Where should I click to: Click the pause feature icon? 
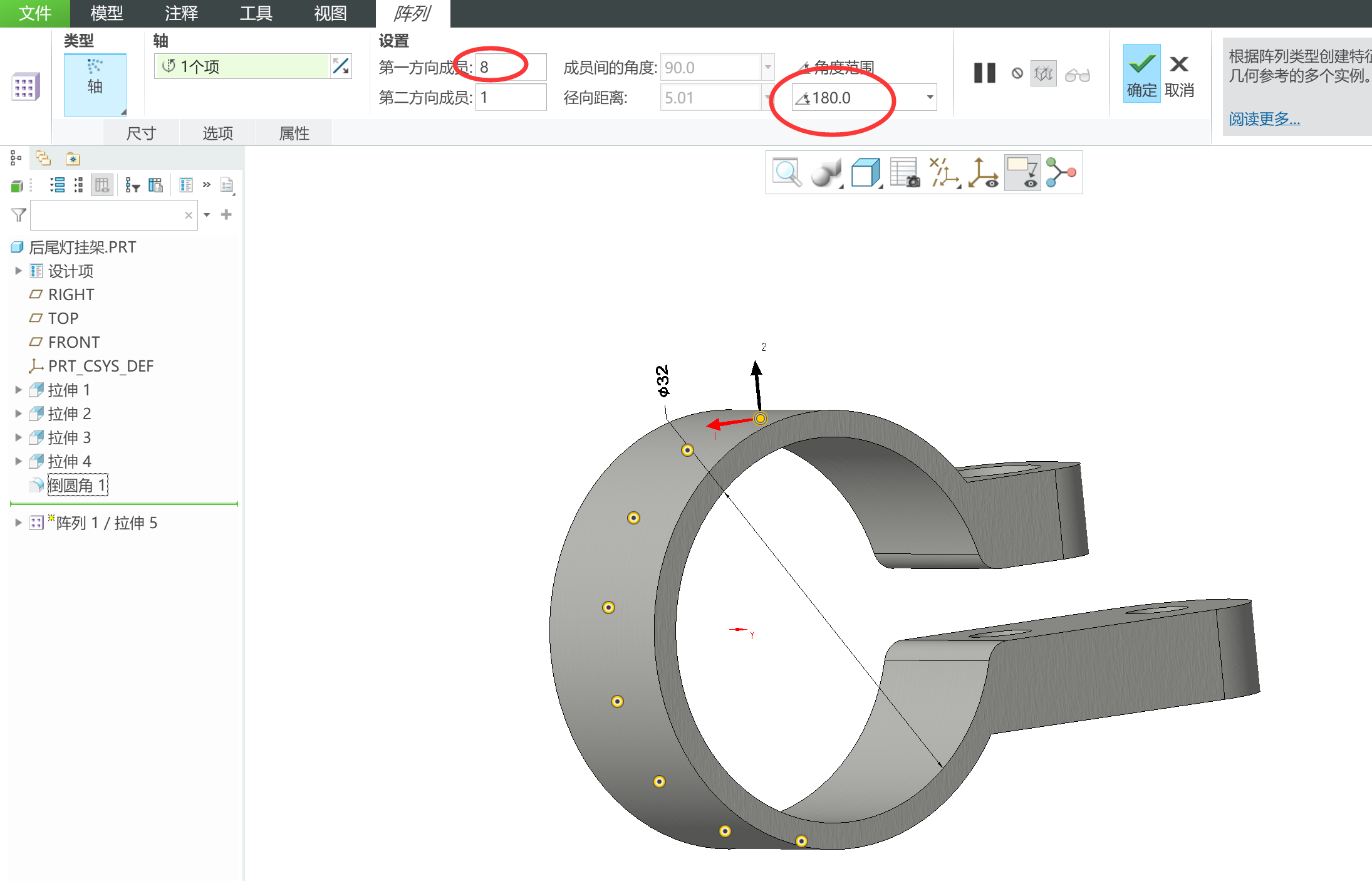click(984, 73)
